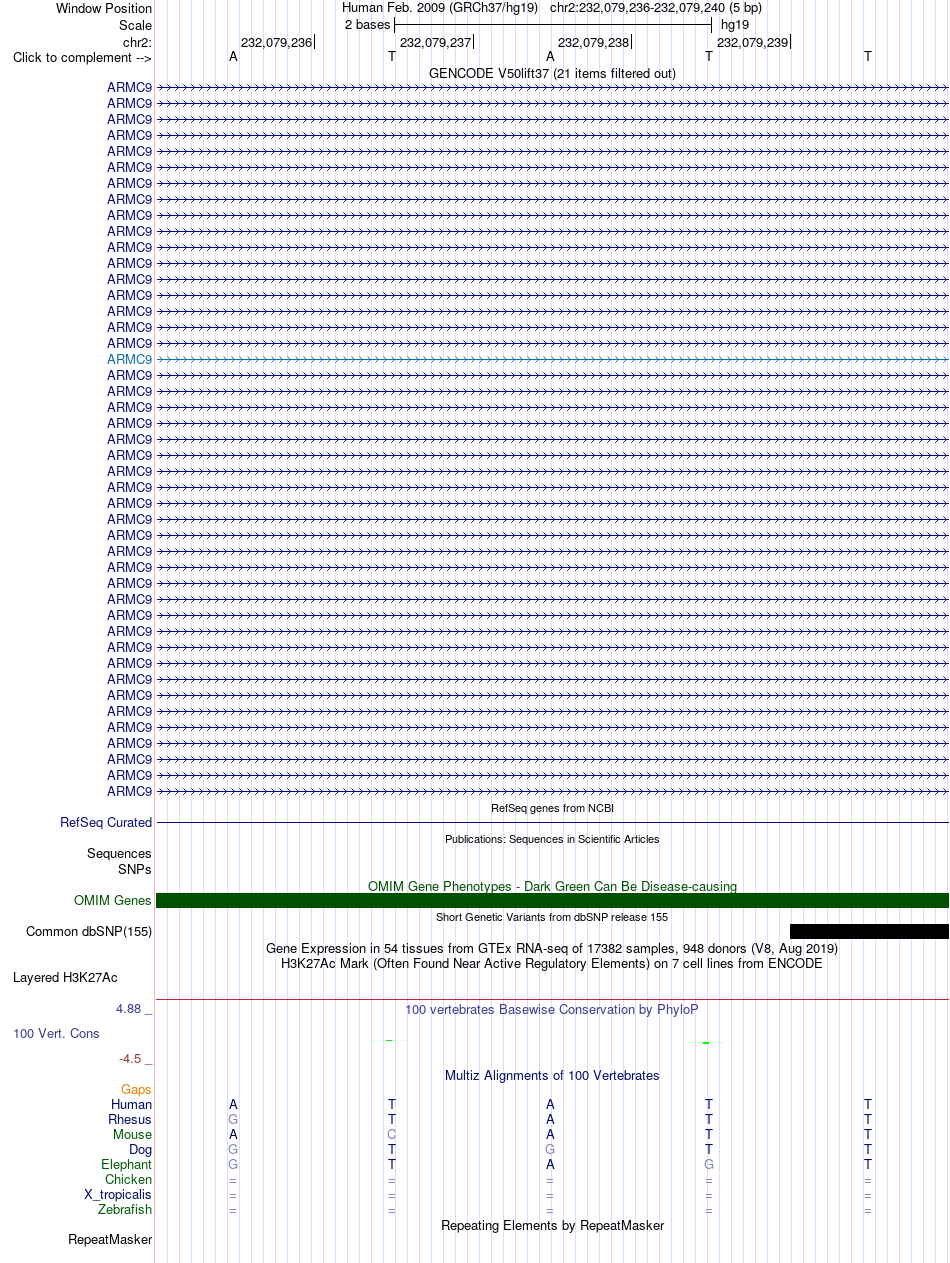950x1263 pixels.
Task: Click the '2 bases' scale bar text
Action: coord(367,25)
